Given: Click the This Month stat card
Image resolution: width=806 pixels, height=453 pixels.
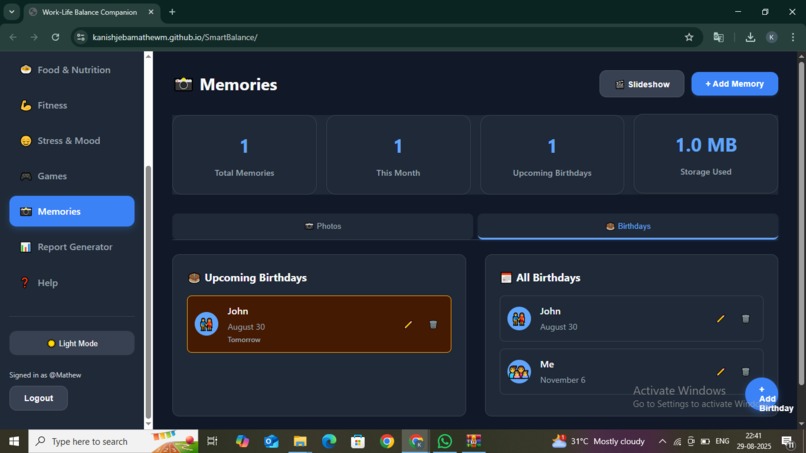Looking at the screenshot, I should pyautogui.click(x=398, y=155).
